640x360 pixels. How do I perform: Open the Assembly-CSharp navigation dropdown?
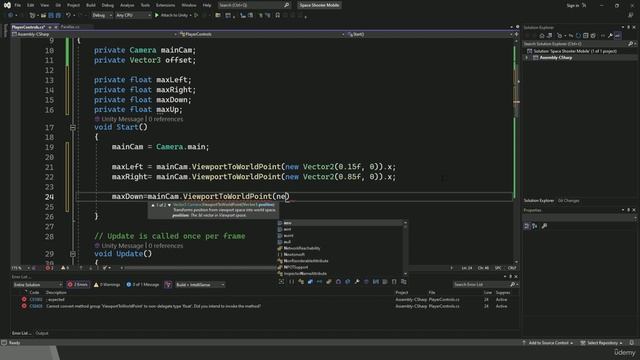coord(94,34)
